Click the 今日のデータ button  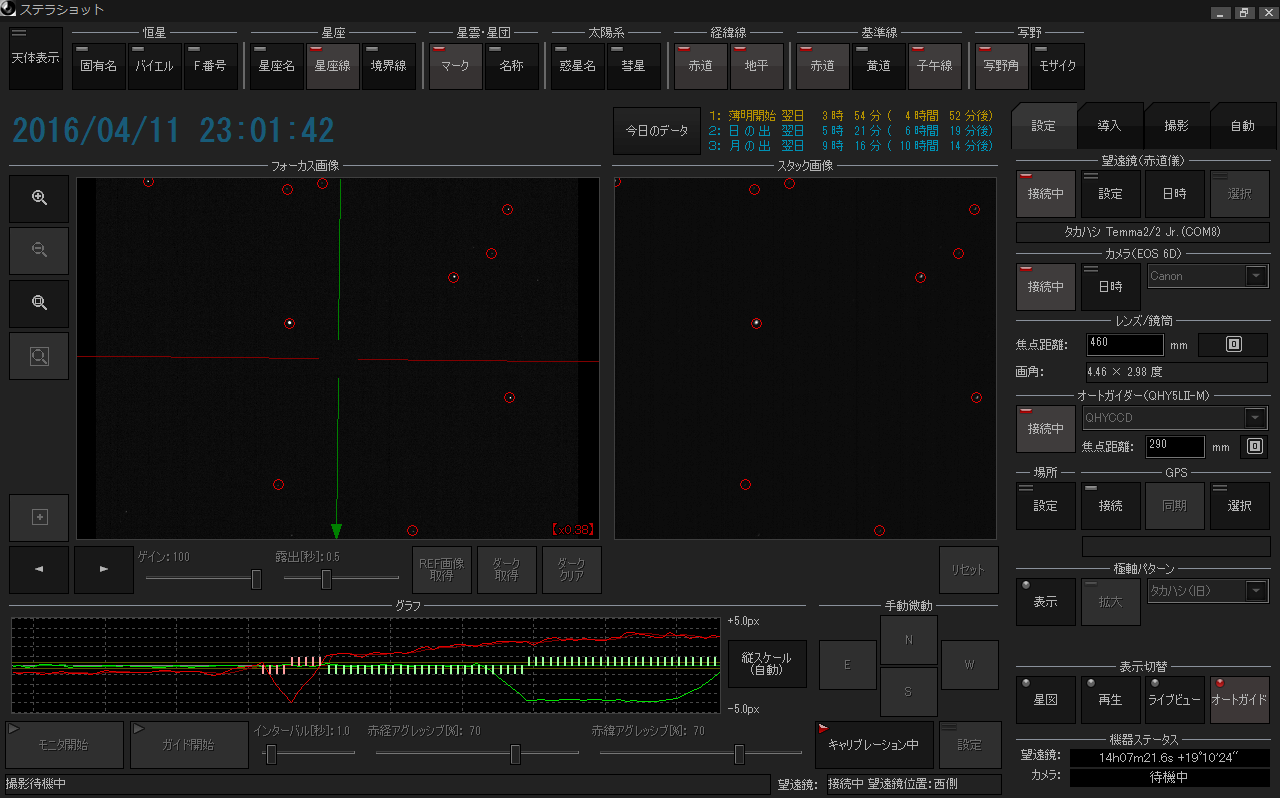pyautogui.click(x=657, y=131)
